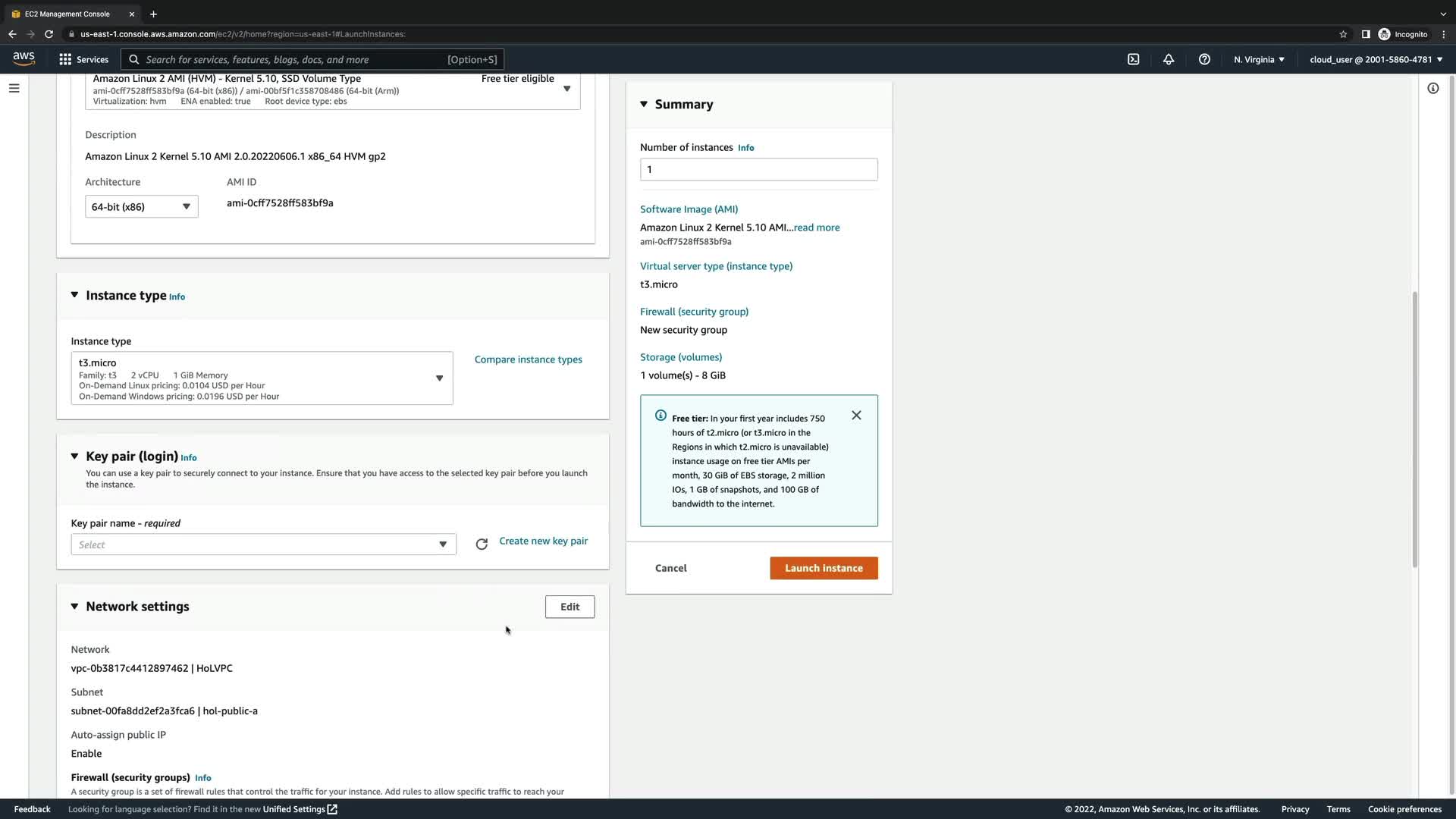Collapse the Instance type section
This screenshot has width=1456, height=819.
[x=74, y=295]
